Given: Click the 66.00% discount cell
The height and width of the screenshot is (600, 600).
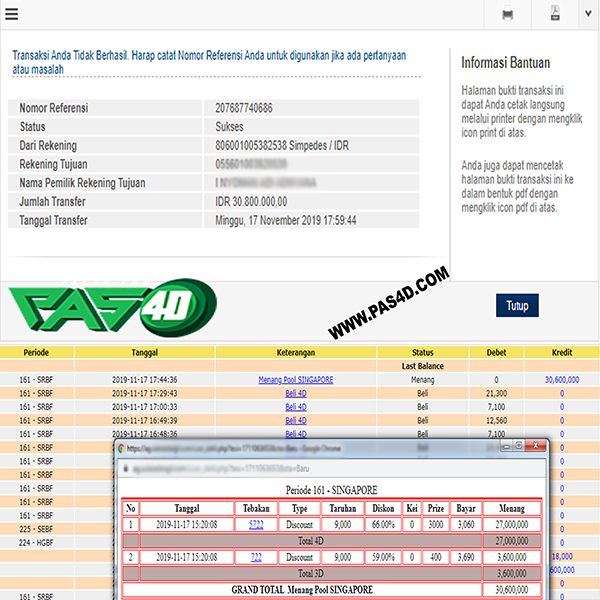Looking at the screenshot, I should [383, 524].
